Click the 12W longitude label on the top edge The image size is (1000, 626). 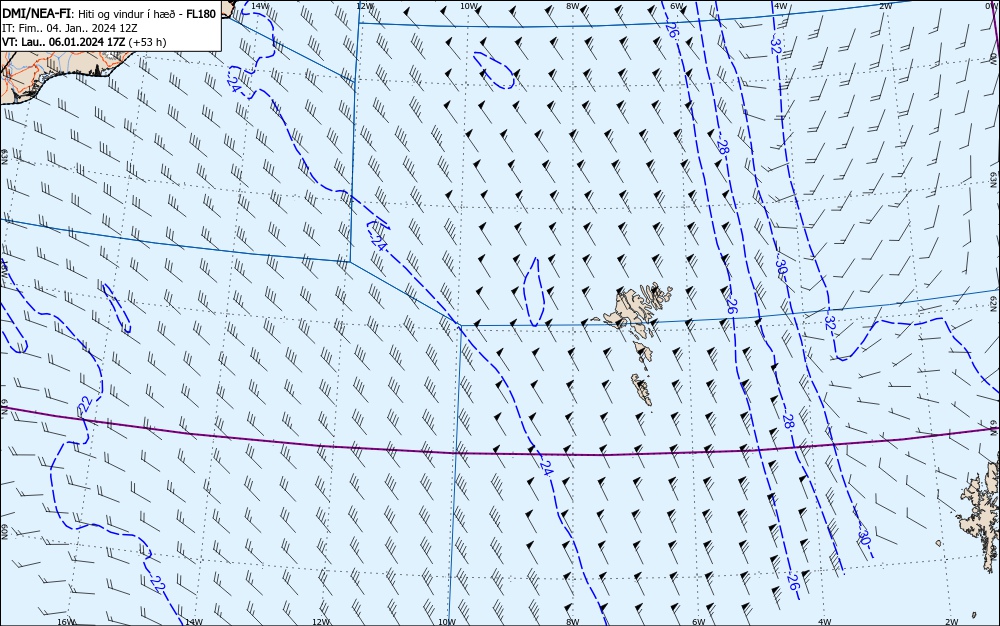pyautogui.click(x=365, y=6)
